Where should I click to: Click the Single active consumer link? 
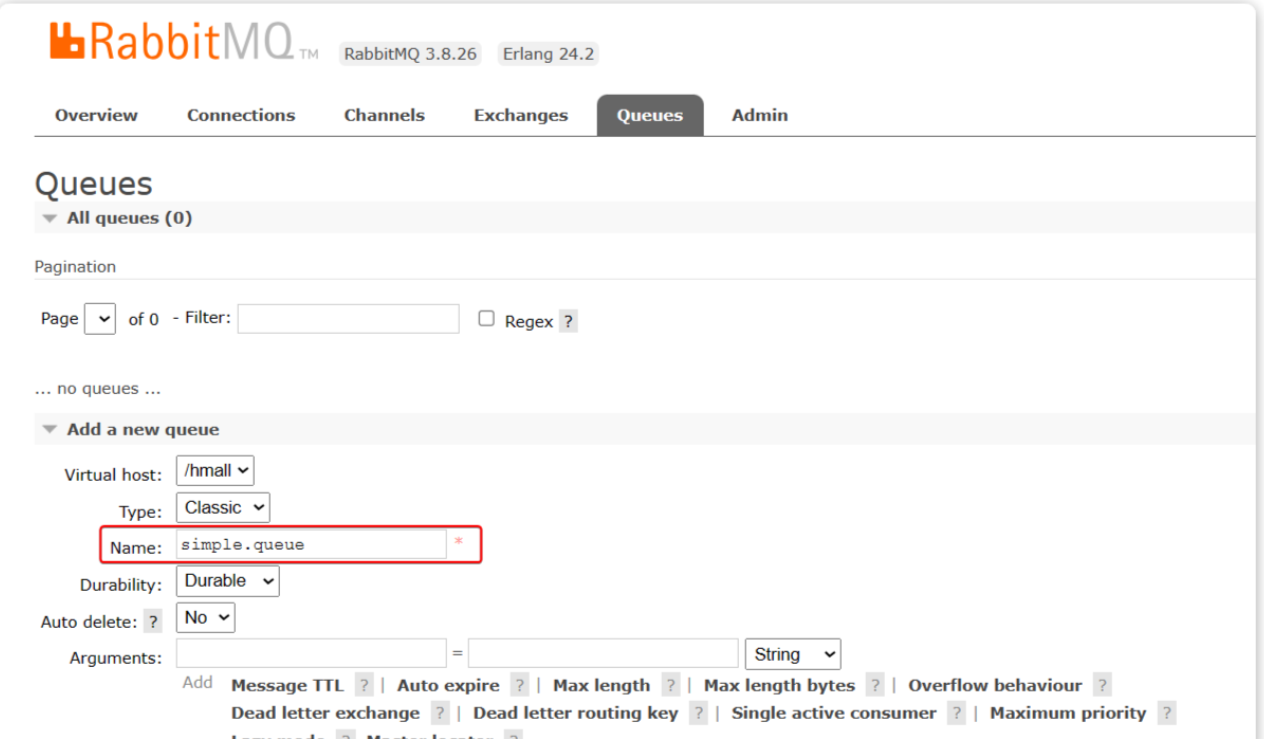click(833, 714)
